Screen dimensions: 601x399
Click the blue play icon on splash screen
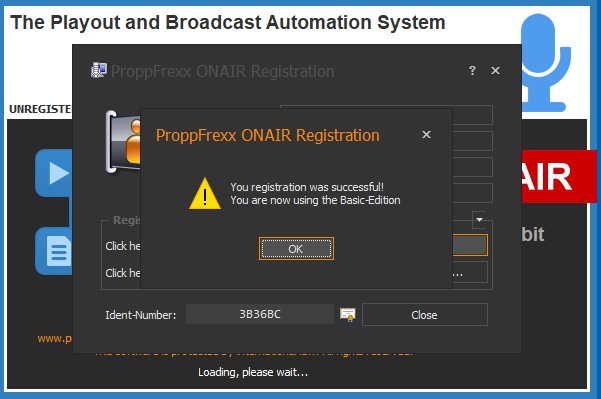(54, 173)
